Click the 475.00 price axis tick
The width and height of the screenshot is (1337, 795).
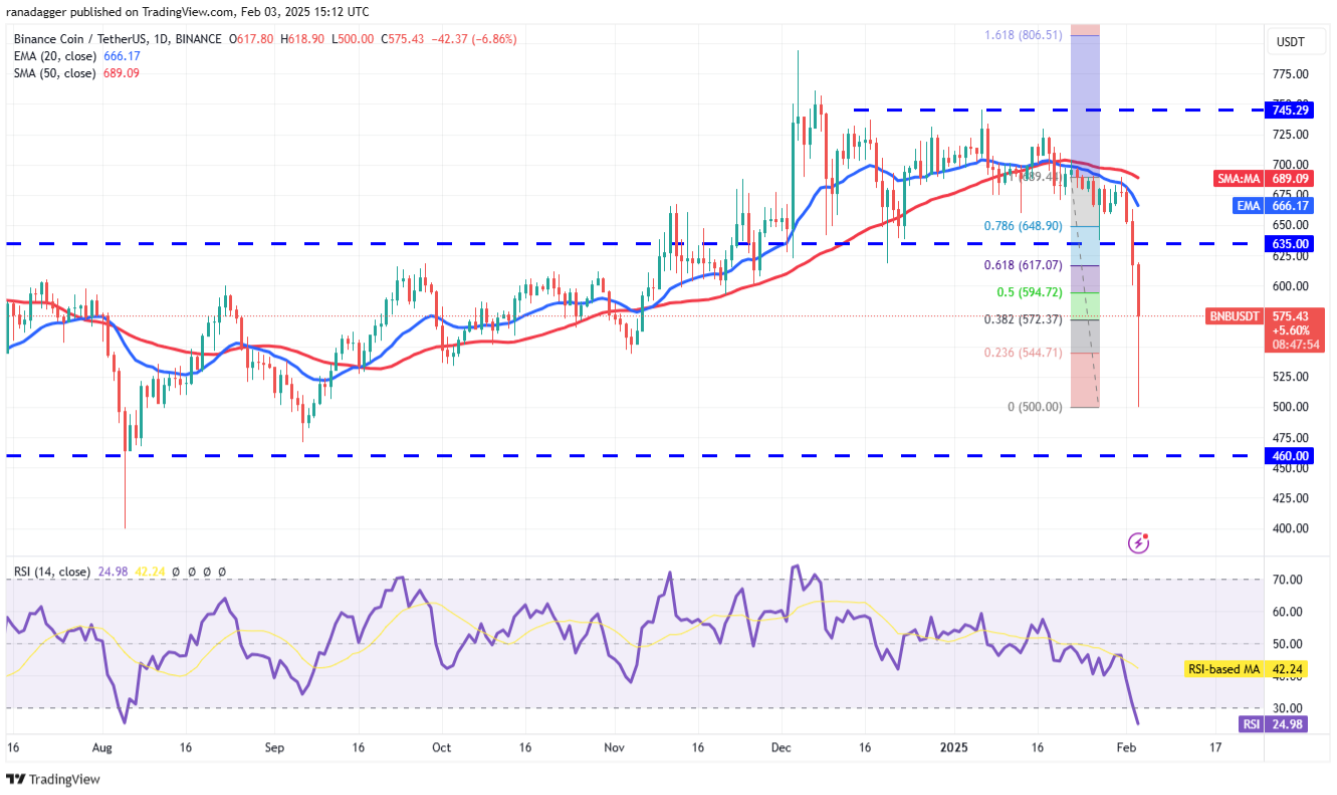click(1288, 438)
